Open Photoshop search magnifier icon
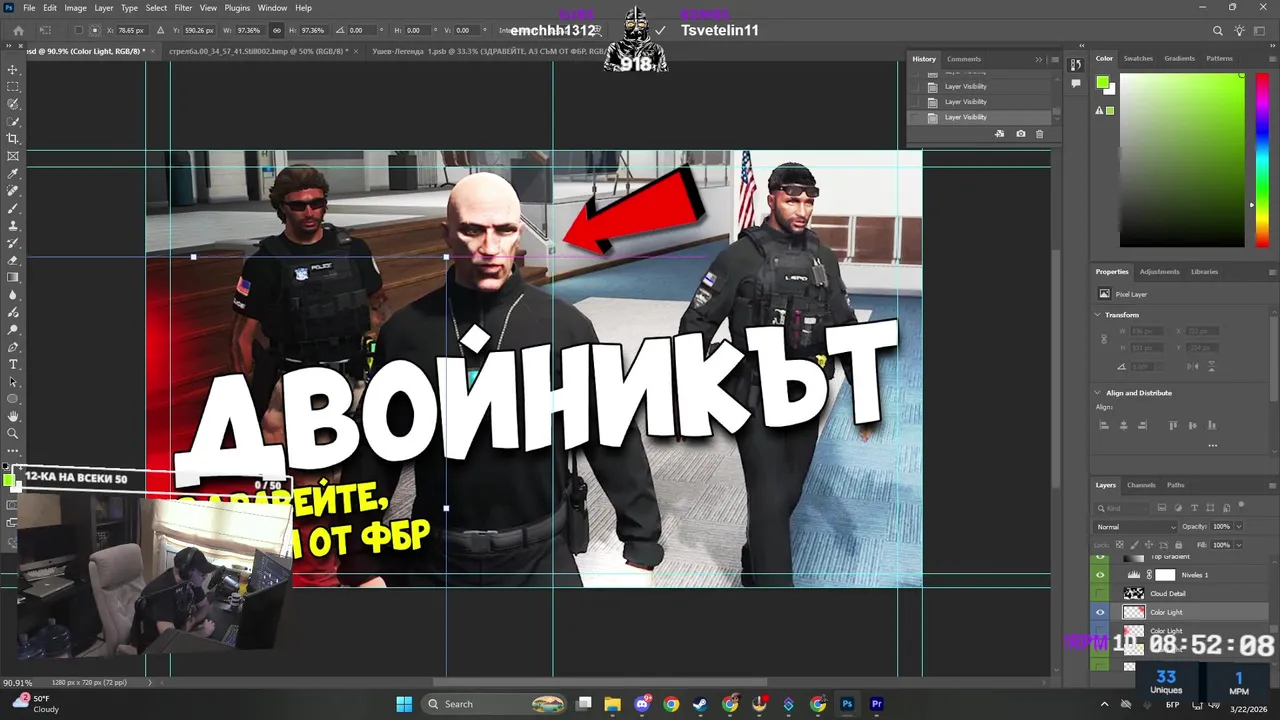Viewport: 1280px width, 720px height. pos(1217,31)
